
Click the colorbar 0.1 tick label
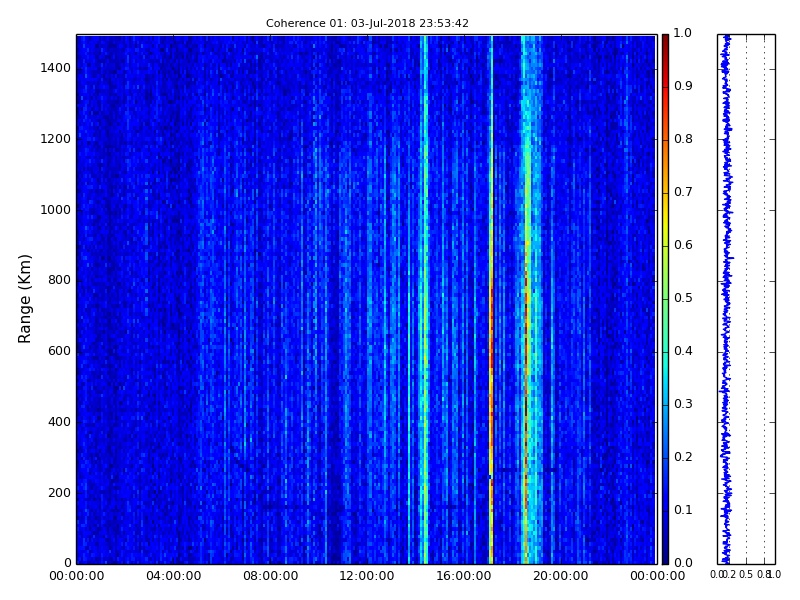coord(684,510)
